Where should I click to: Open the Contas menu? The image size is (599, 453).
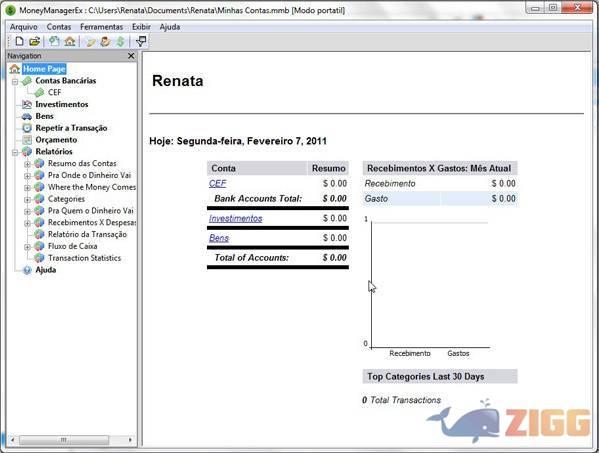click(x=59, y=27)
